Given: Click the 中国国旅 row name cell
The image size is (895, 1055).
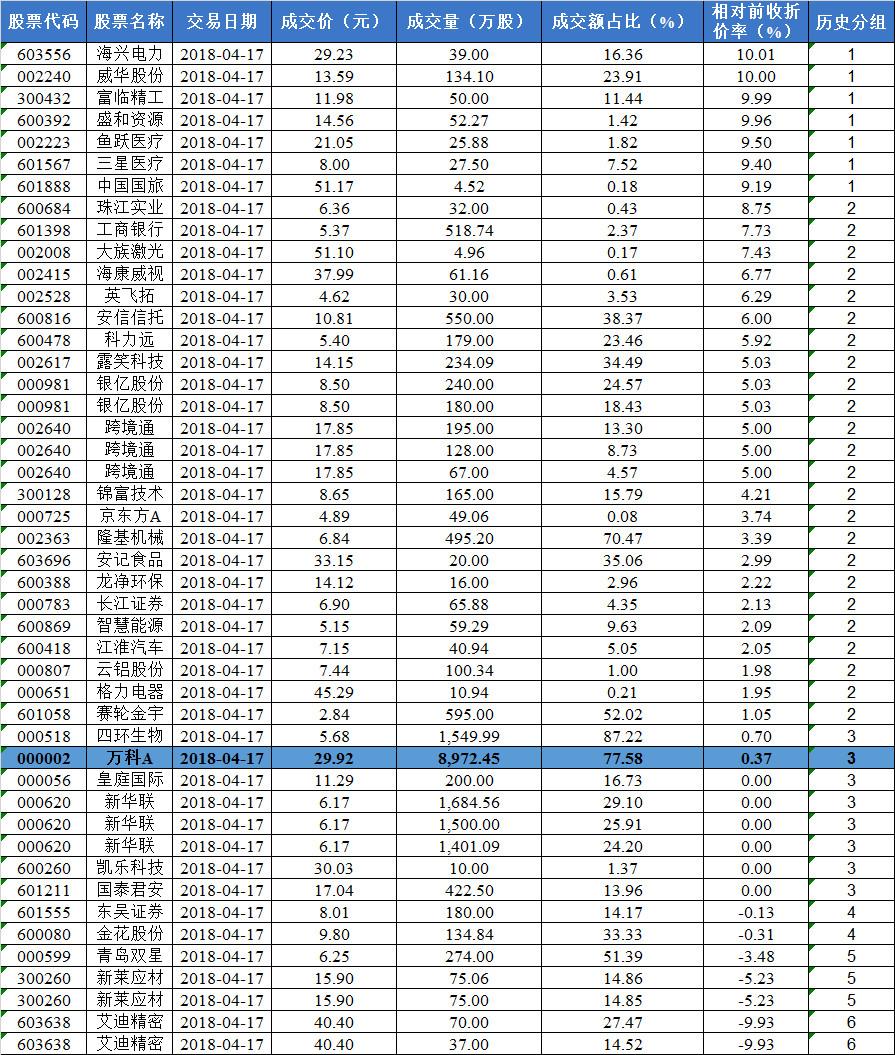Looking at the screenshot, I should 130,186.
